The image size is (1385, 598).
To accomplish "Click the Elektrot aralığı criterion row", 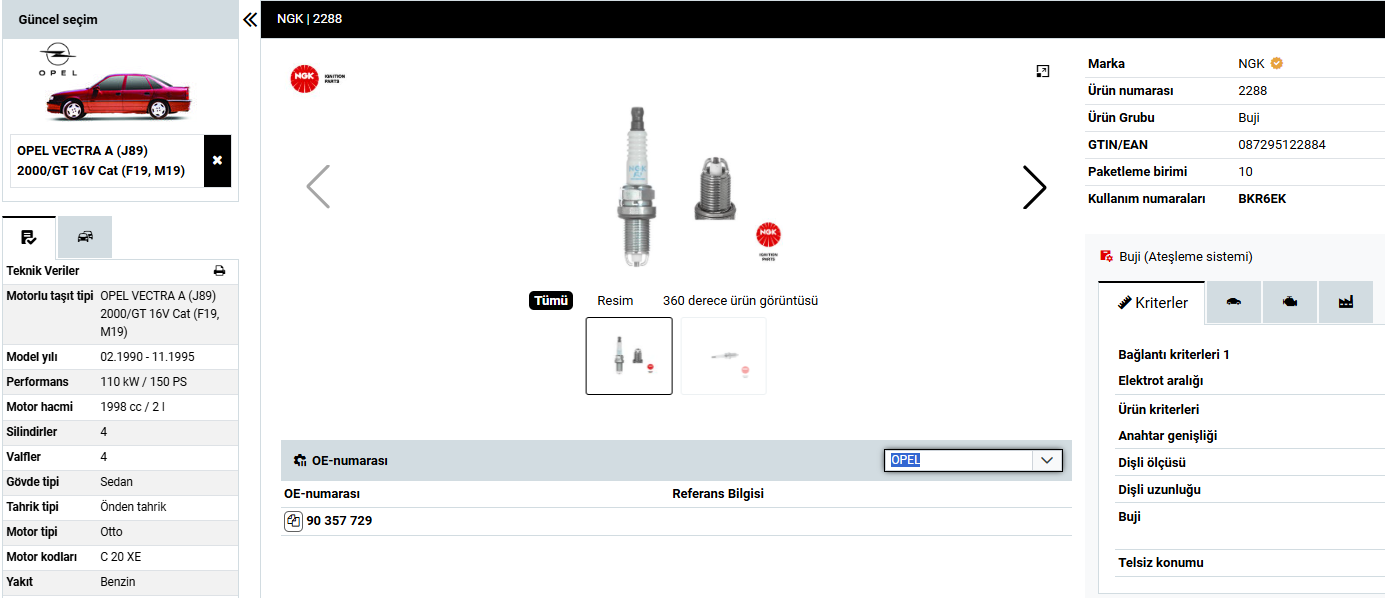I will [1251, 381].
